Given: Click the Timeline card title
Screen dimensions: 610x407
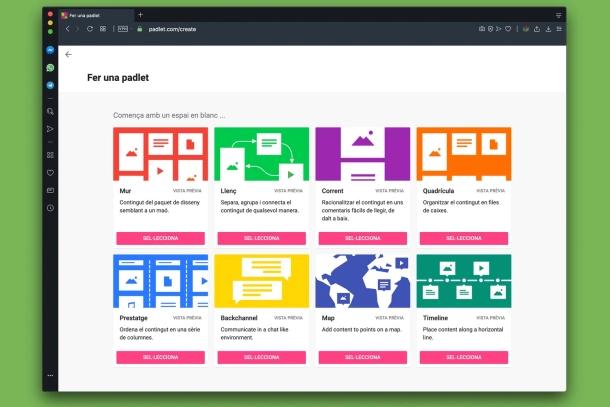Looking at the screenshot, I should click(x=435, y=318).
